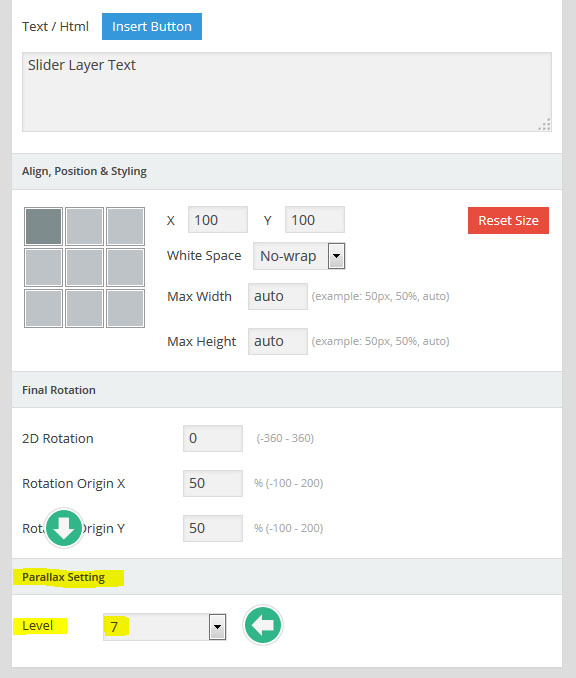Click the Max Height input field
The image size is (576, 678).
click(x=278, y=342)
